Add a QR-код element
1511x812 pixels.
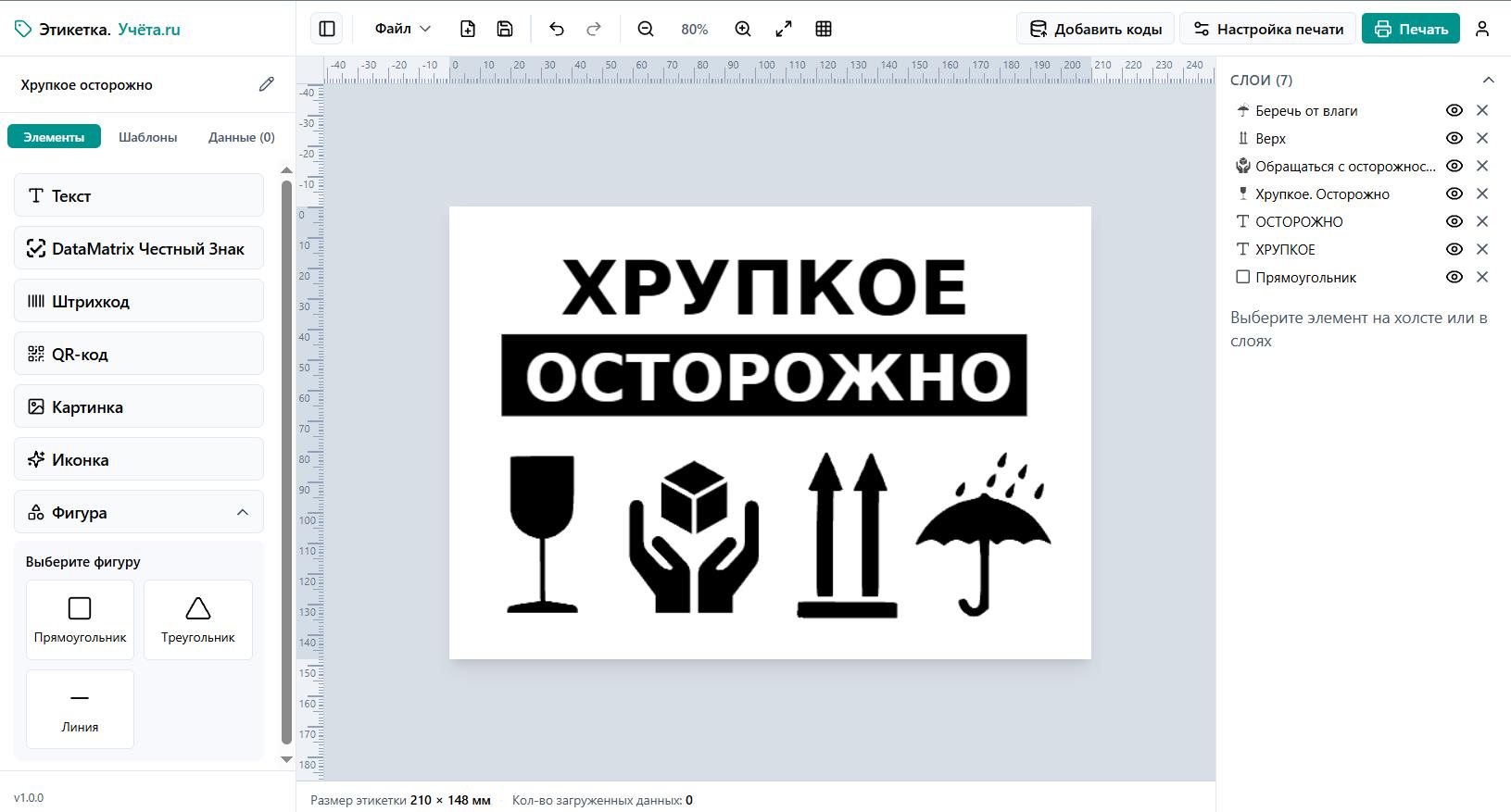(x=139, y=354)
